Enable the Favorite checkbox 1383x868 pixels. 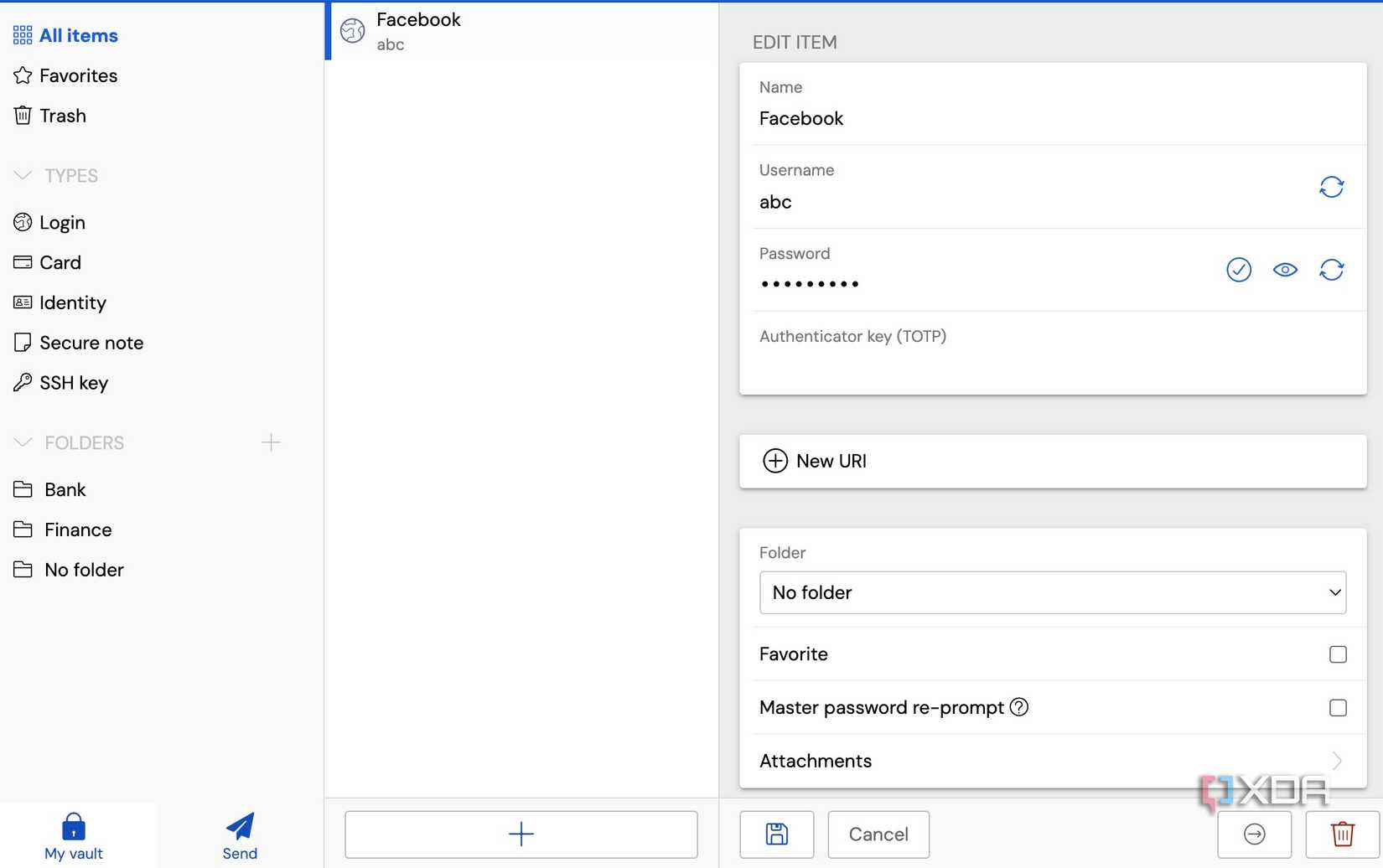tap(1338, 654)
